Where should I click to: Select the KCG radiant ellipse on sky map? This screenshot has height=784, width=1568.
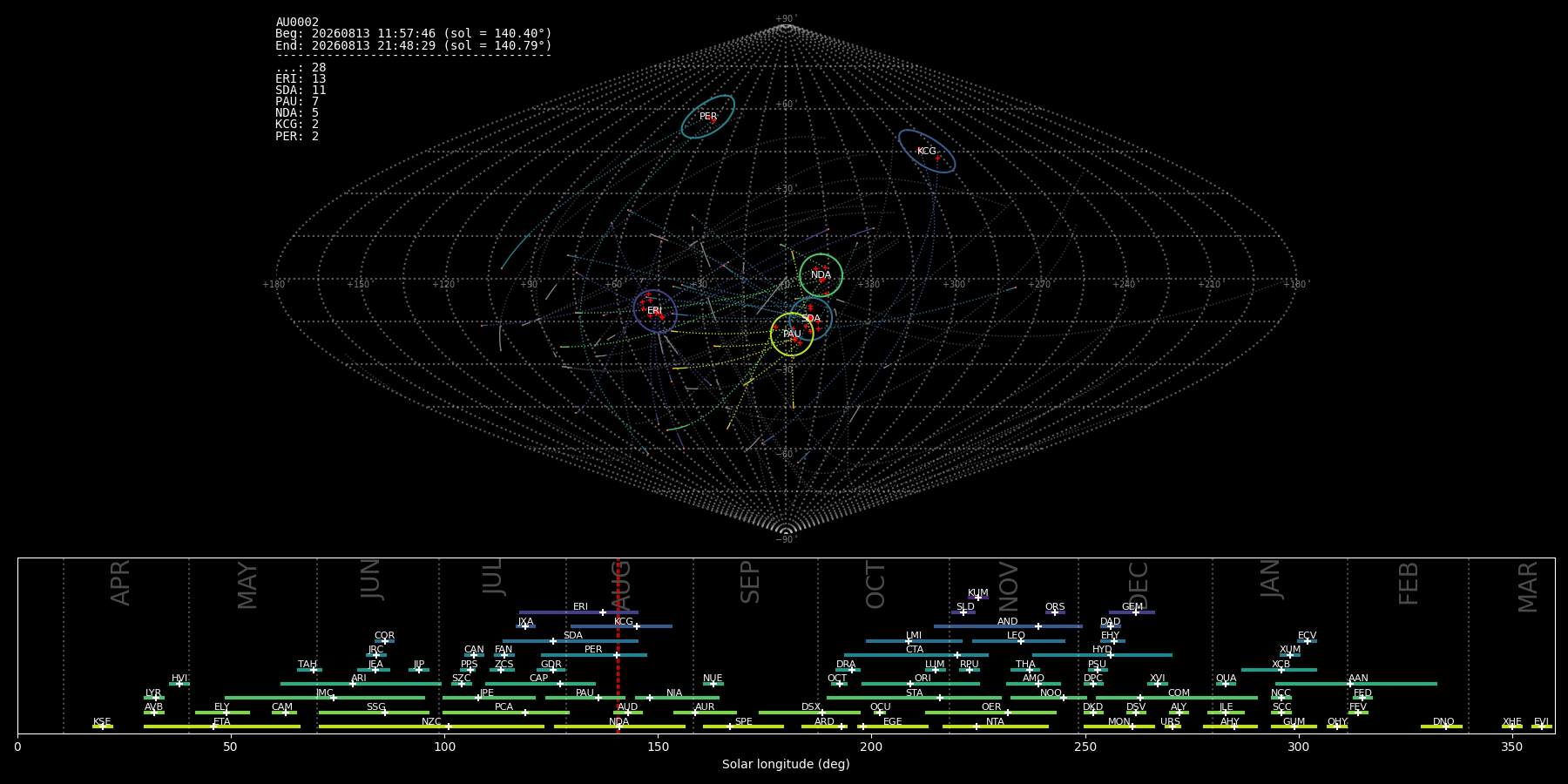pos(927,151)
